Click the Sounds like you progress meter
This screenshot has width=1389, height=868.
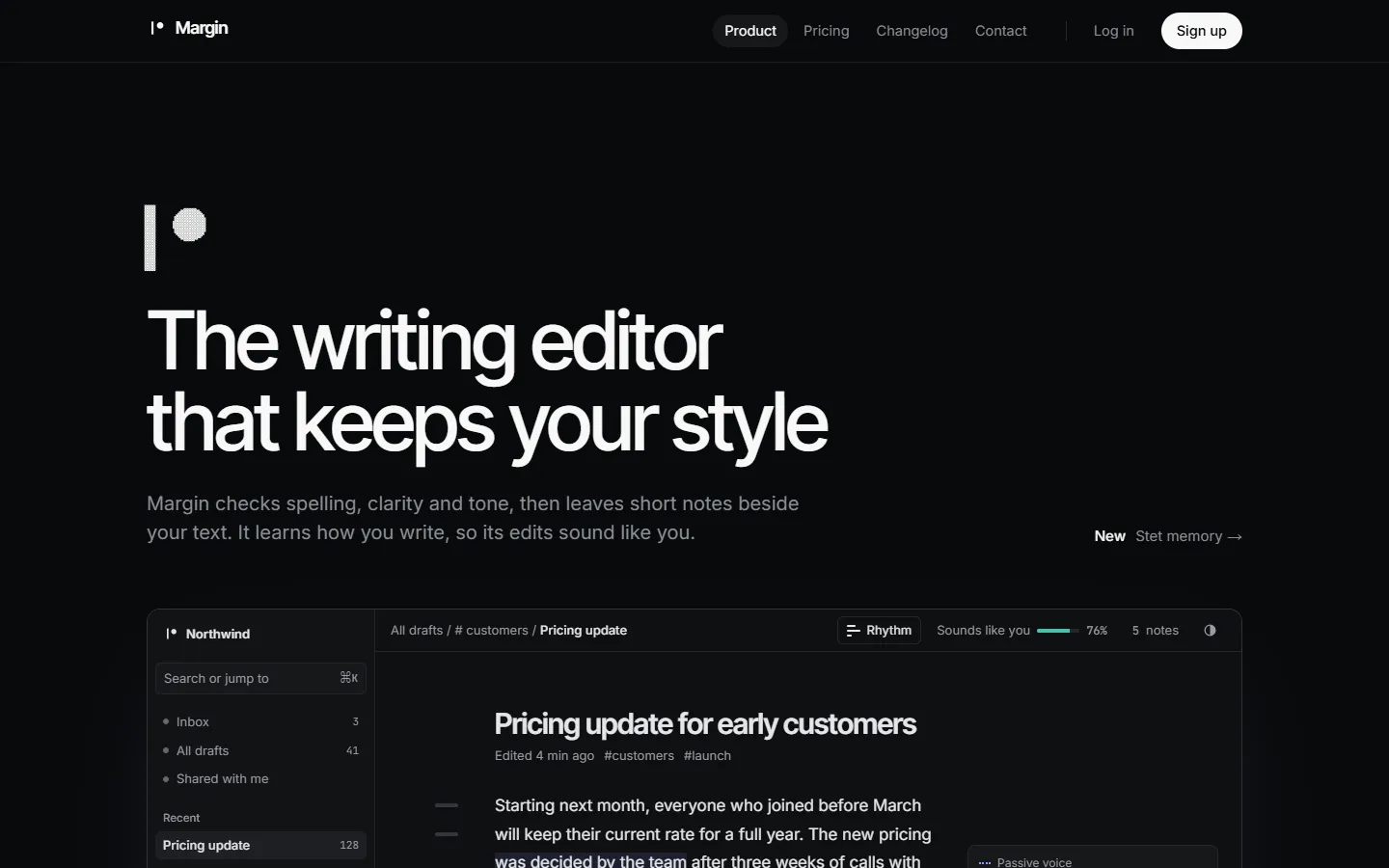tap(1057, 631)
